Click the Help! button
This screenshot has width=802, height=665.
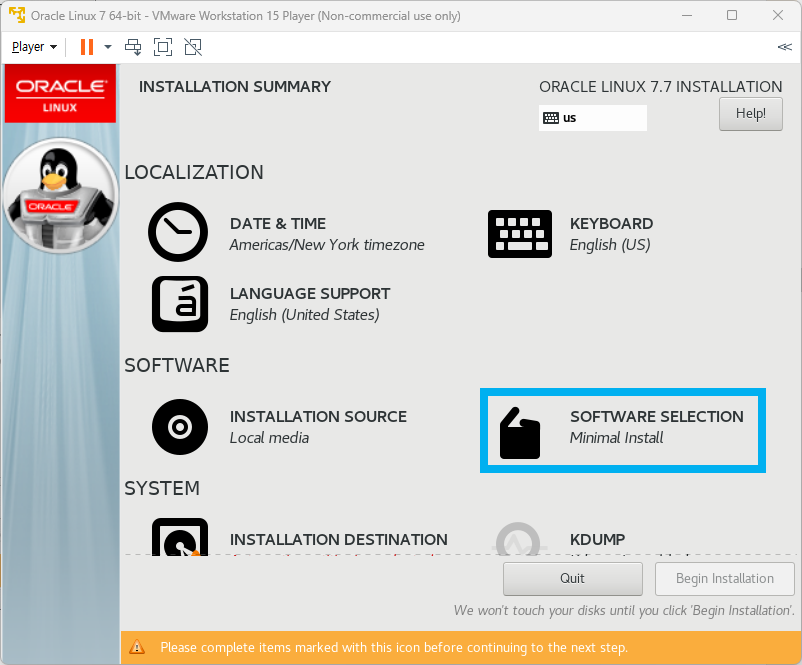click(751, 114)
